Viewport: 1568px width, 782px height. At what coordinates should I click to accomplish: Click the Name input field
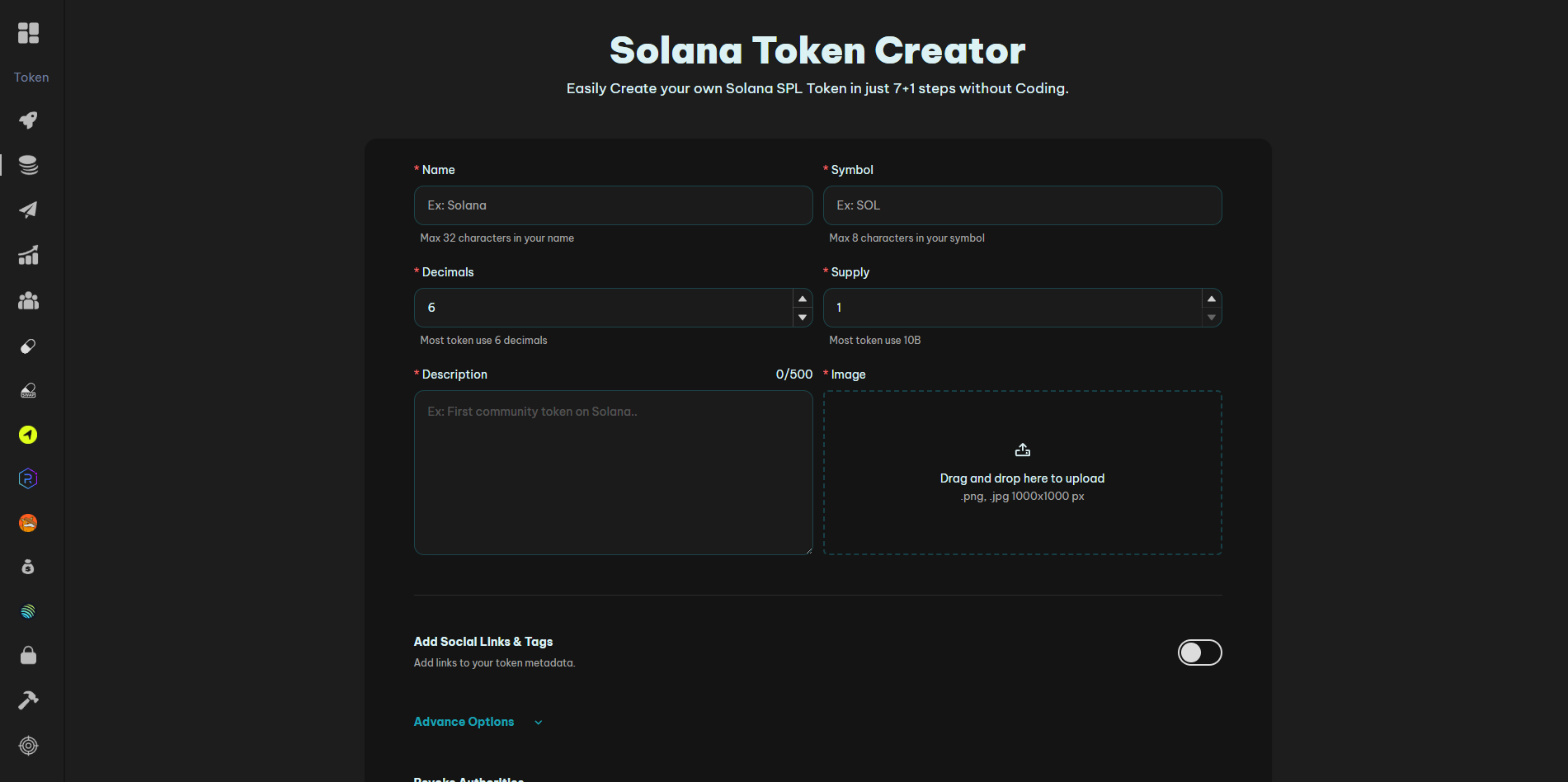click(613, 205)
